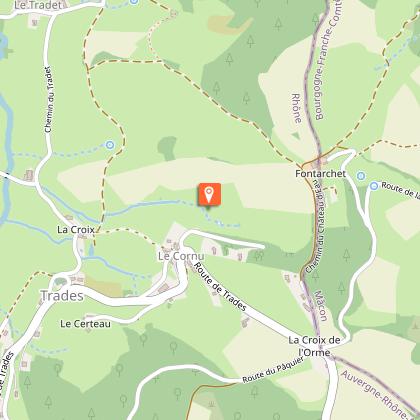Select the Route du Pâquier road label
The height and width of the screenshot is (420, 420).
pos(273,370)
